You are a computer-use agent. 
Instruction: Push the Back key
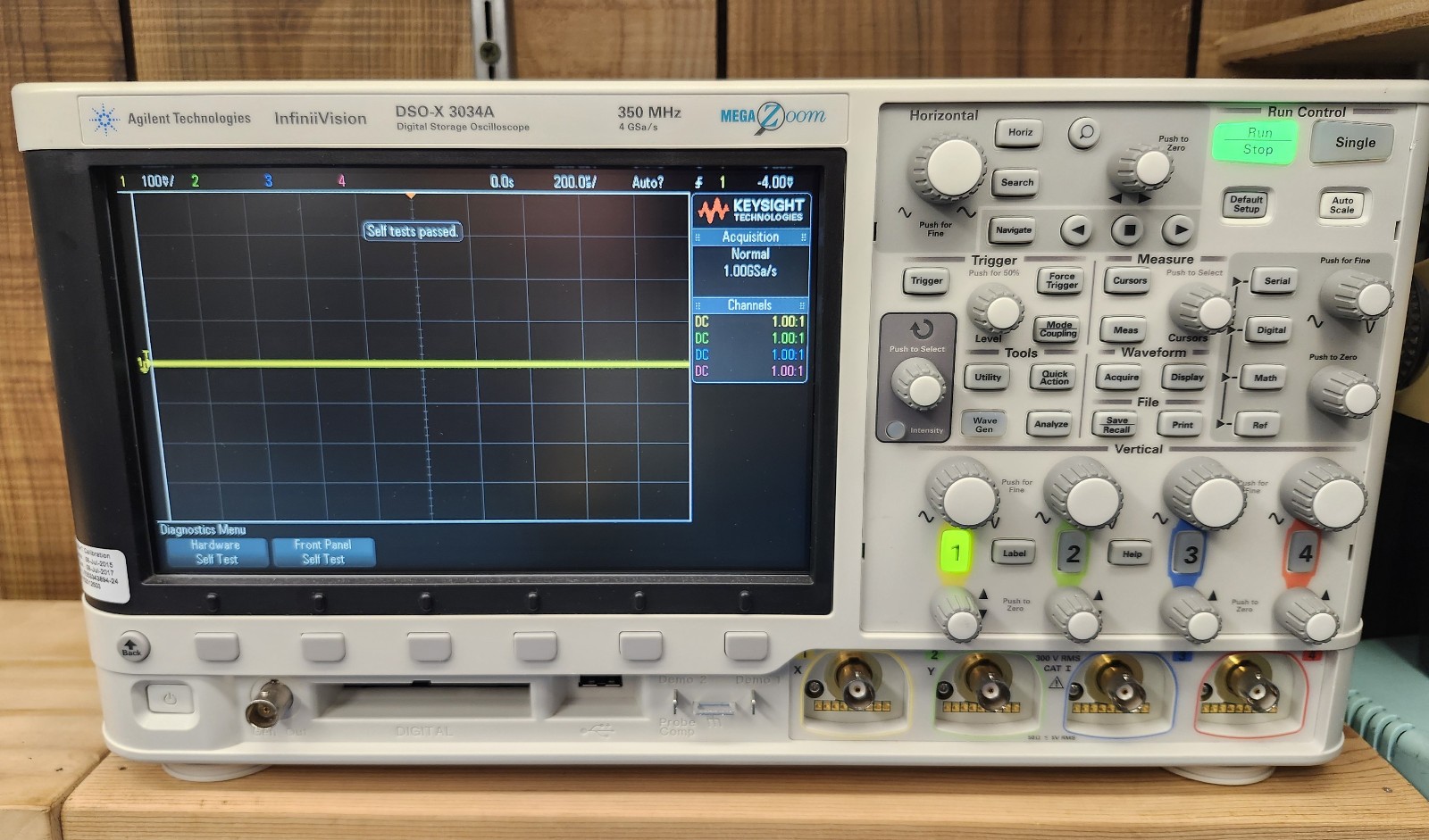click(131, 647)
